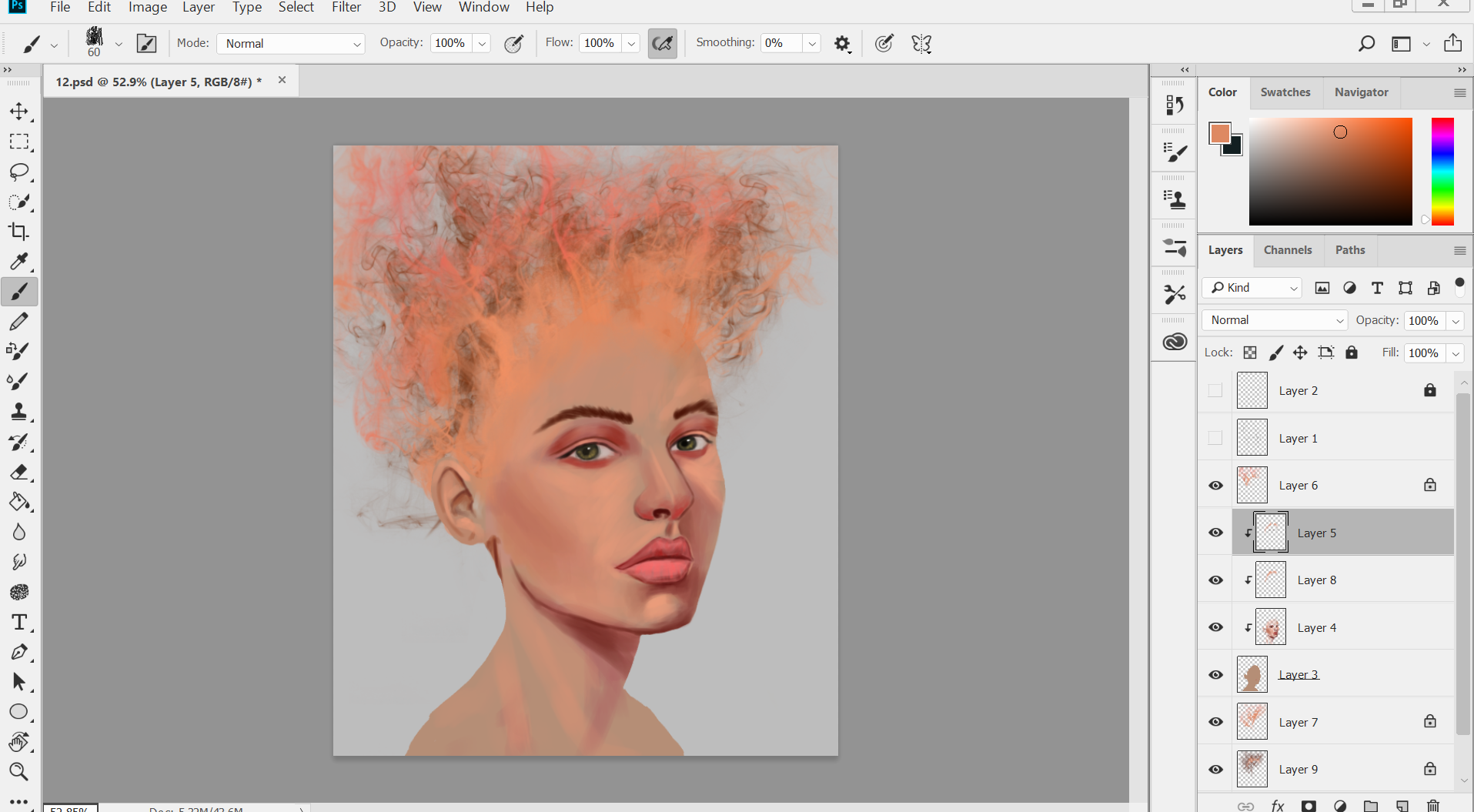Viewport: 1474px width, 812px height.
Task: Select the Clone Stamp tool
Action: coord(18,412)
